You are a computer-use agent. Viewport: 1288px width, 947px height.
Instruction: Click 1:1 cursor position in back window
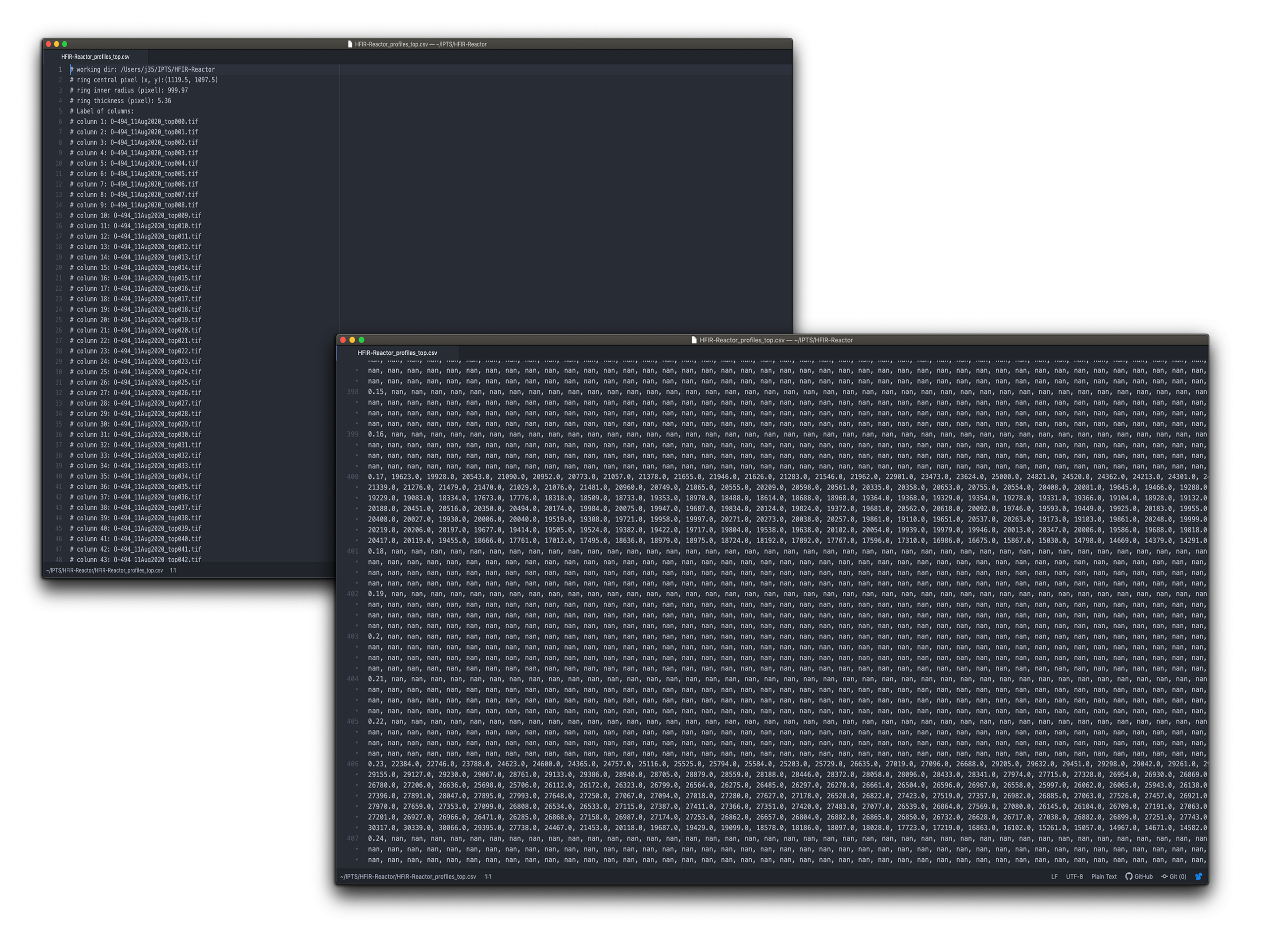point(173,570)
